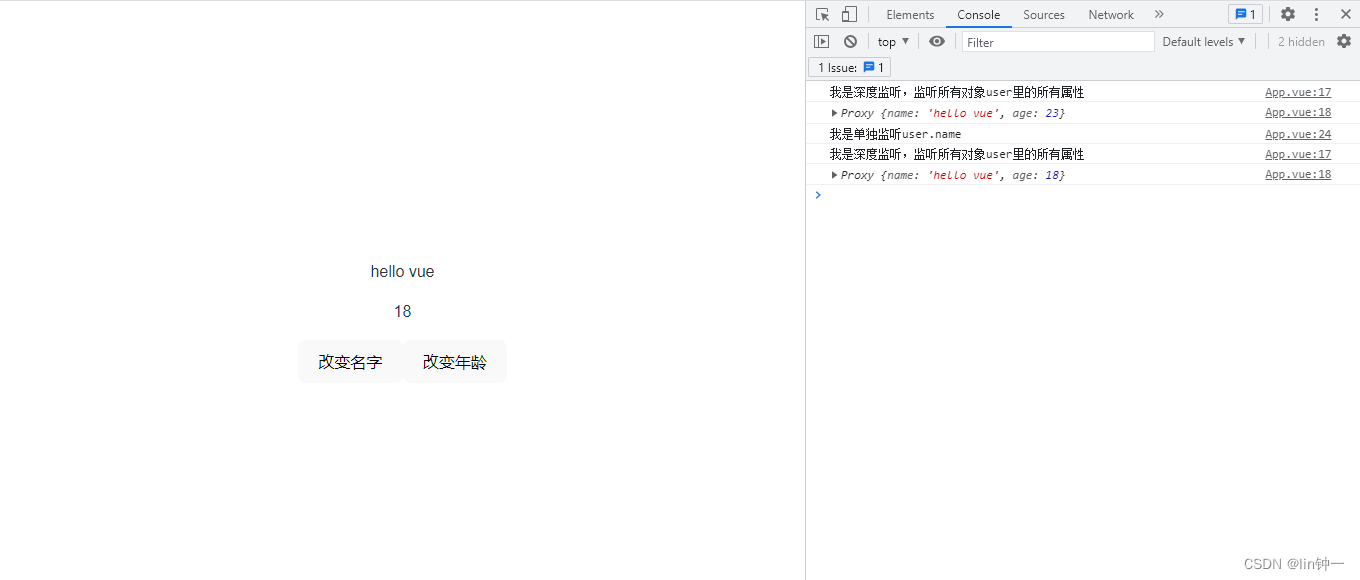Open the DevTools three-dot menu
This screenshot has height=580, width=1360.
point(1316,14)
